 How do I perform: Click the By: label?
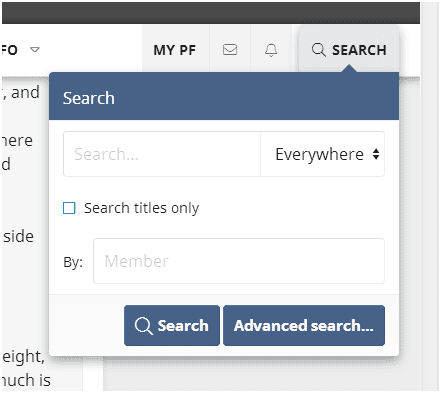click(x=73, y=262)
